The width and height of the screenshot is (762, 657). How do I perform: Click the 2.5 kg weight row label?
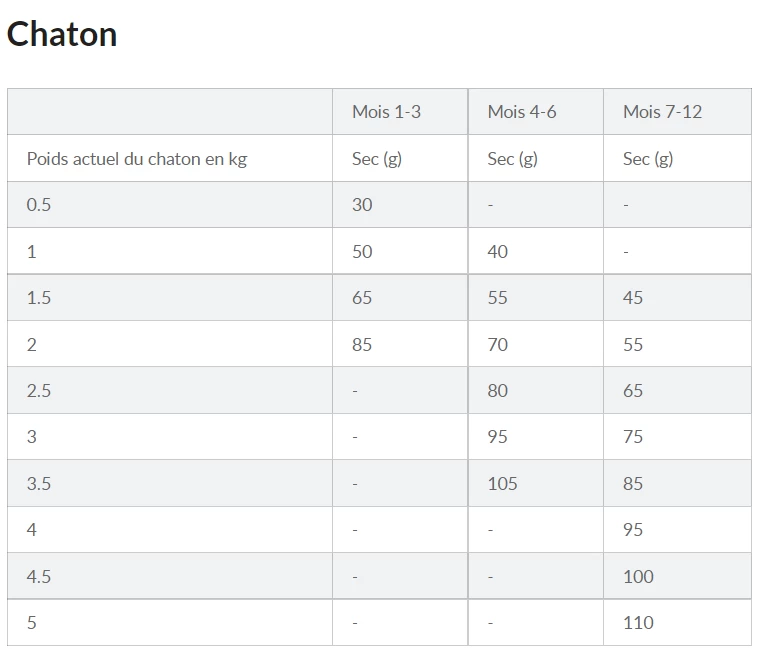tap(39, 391)
